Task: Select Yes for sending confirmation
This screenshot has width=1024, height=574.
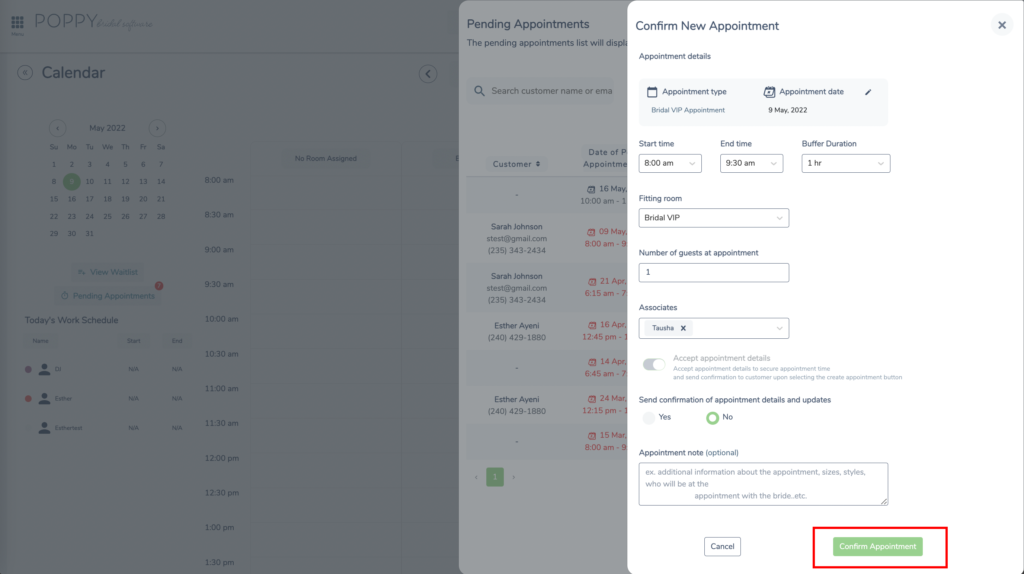Action: click(x=648, y=417)
